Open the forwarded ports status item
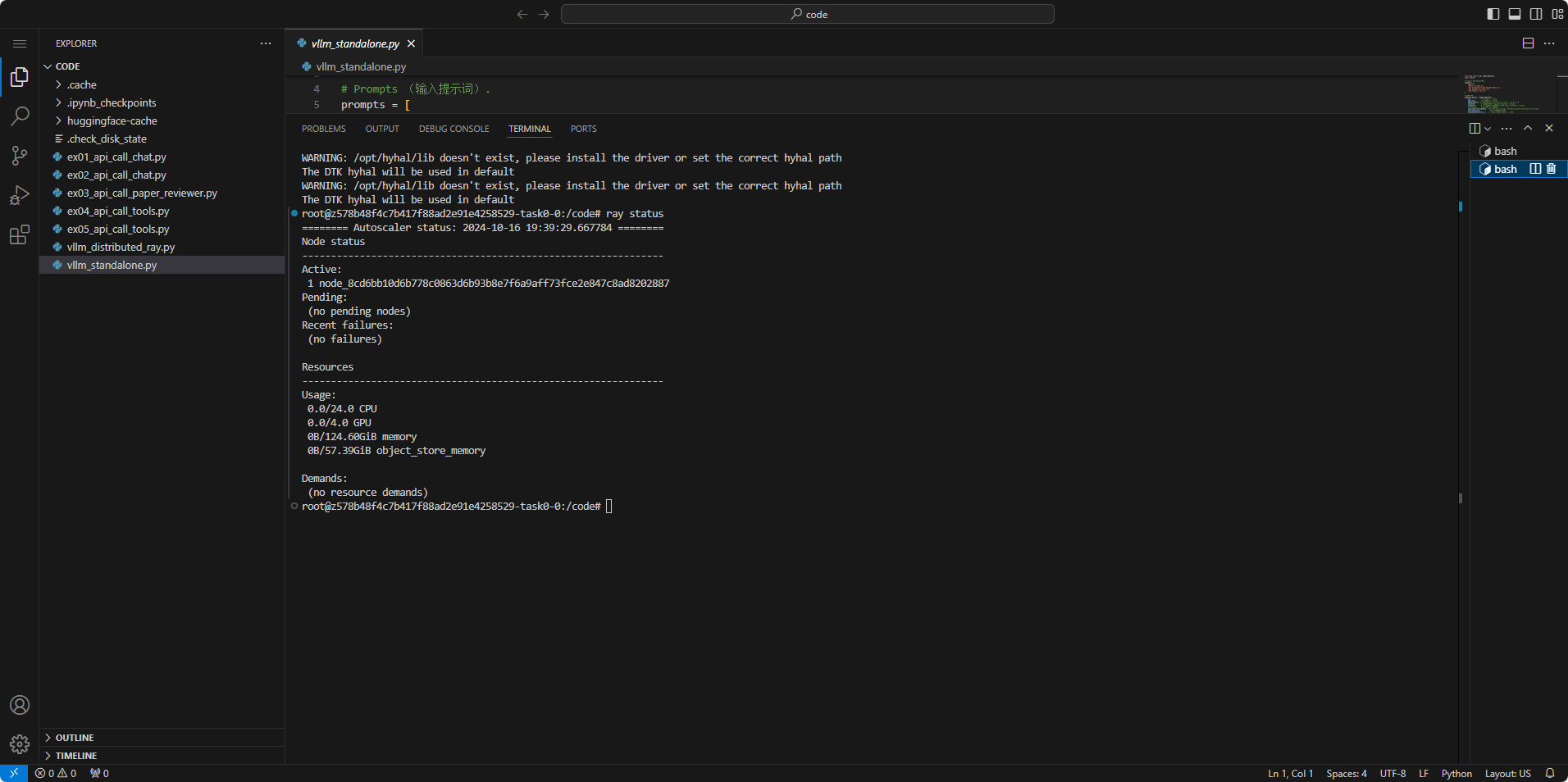 pyautogui.click(x=99, y=773)
